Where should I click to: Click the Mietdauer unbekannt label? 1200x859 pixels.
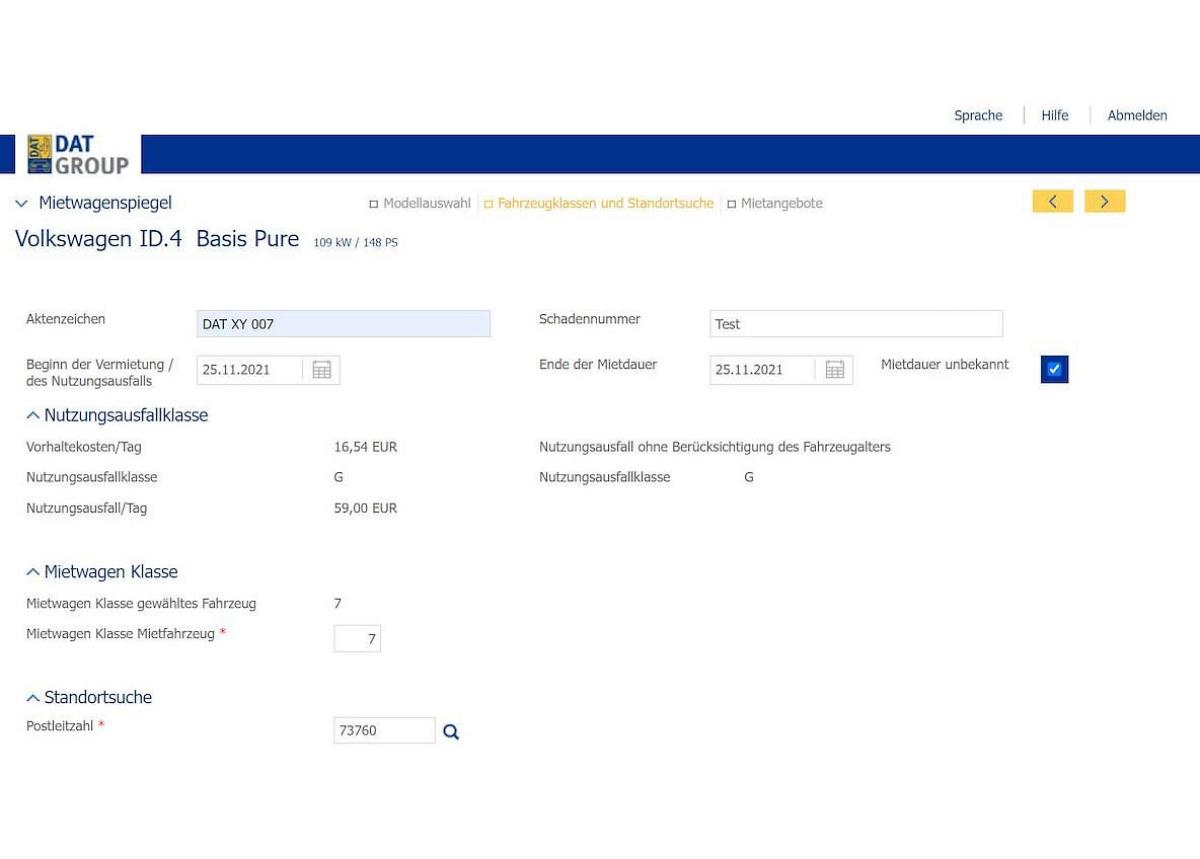pos(945,364)
